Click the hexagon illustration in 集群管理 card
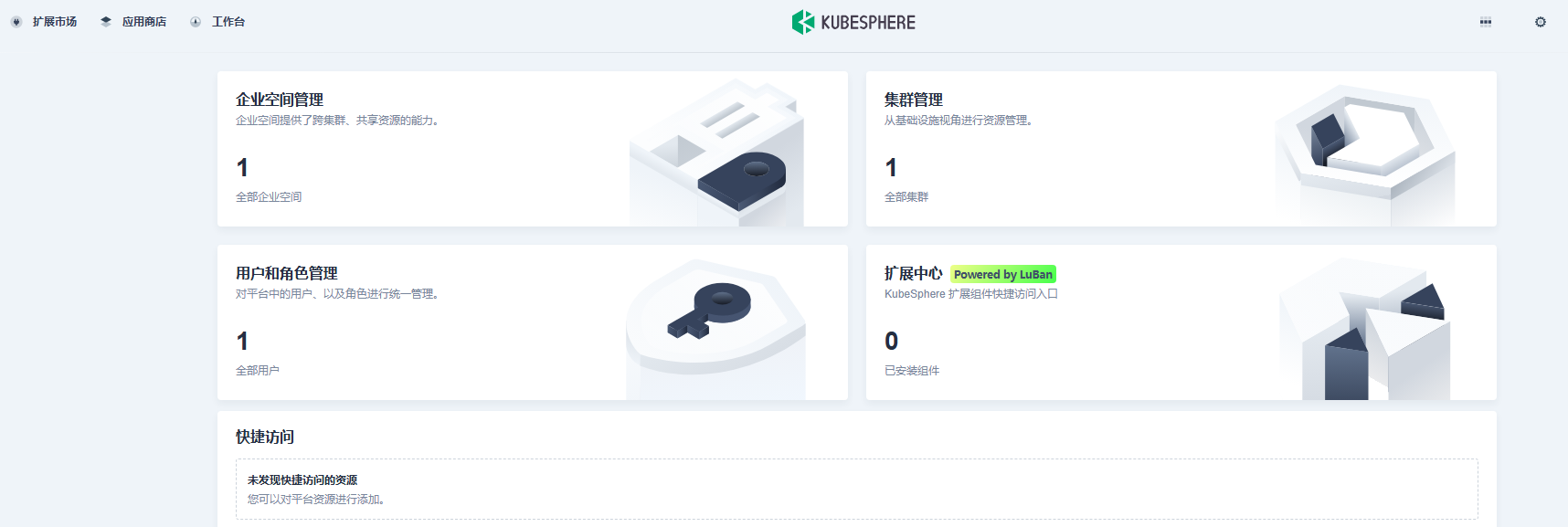1568x527 pixels. (x=1365, y=155)
